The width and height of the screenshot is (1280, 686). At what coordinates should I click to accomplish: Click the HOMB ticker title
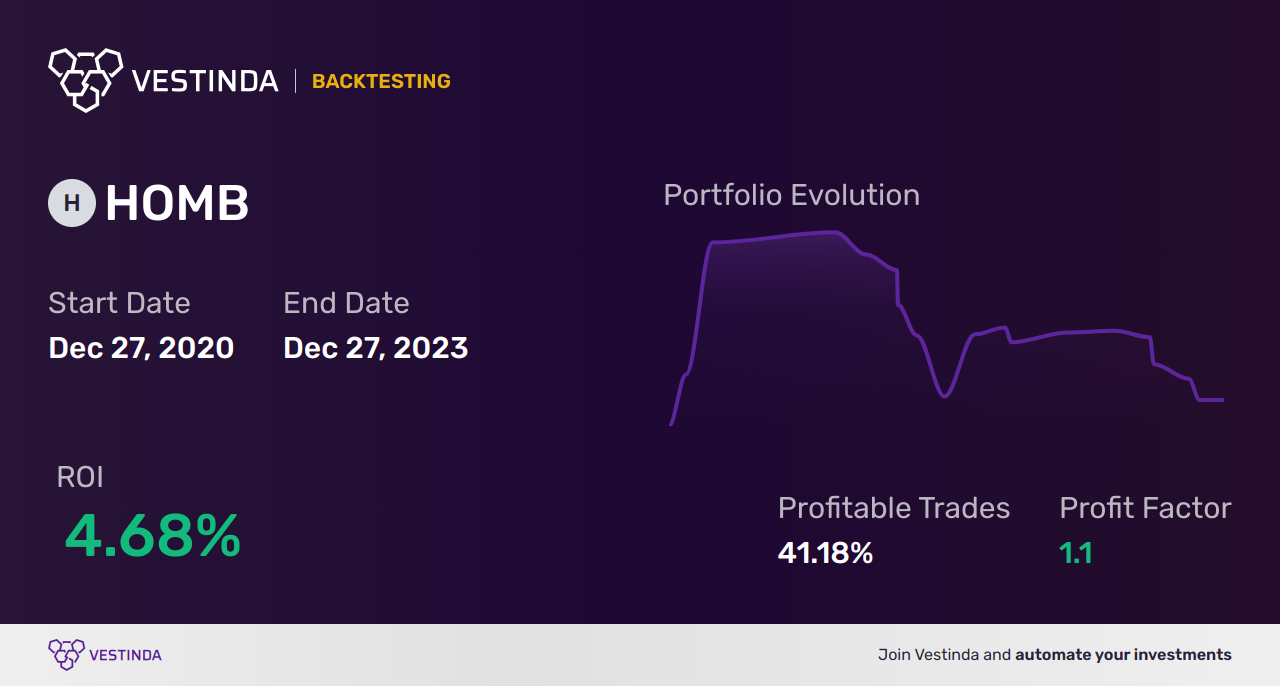tap(177, 204)
